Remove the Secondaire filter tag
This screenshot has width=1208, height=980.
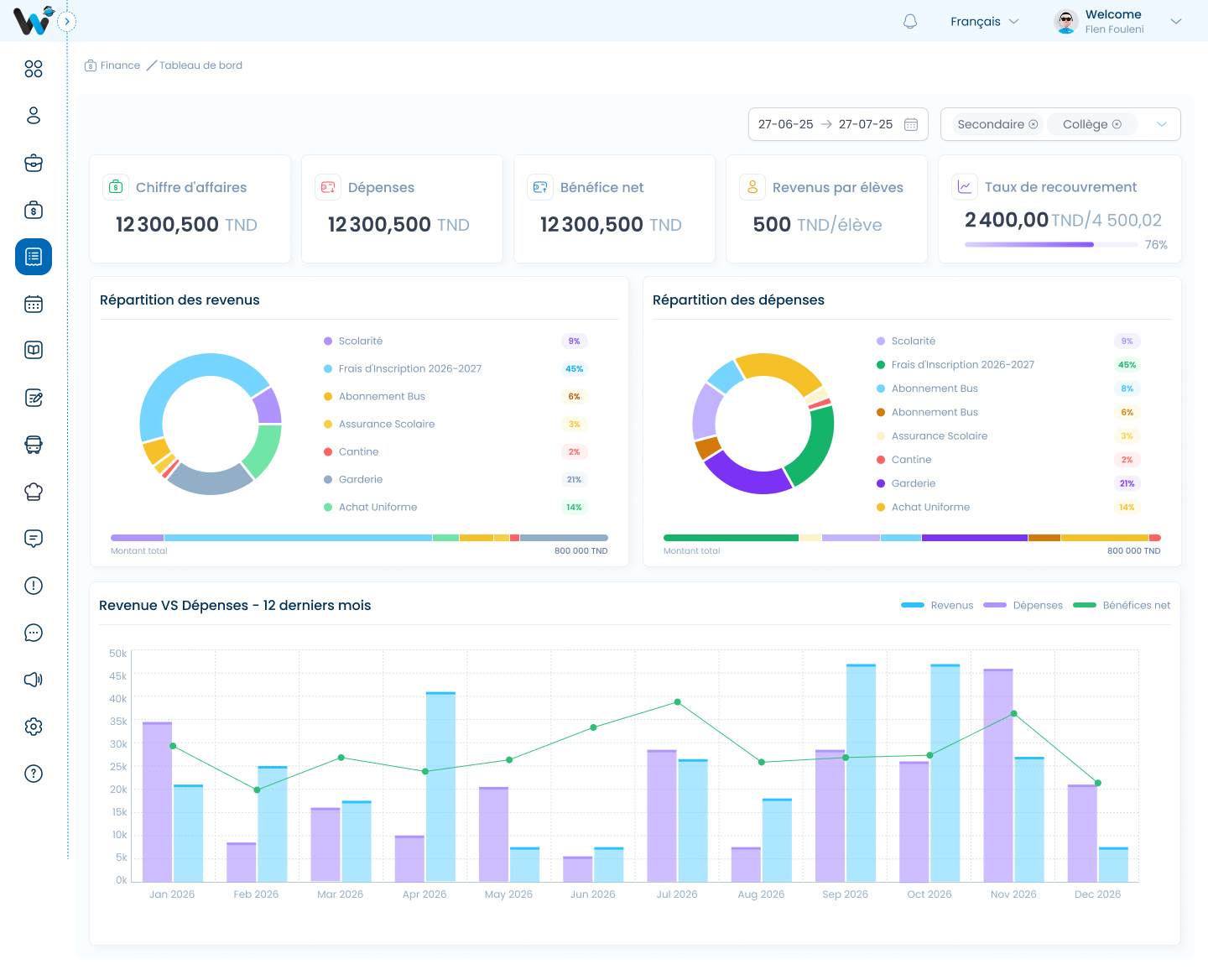(1034, 124)
